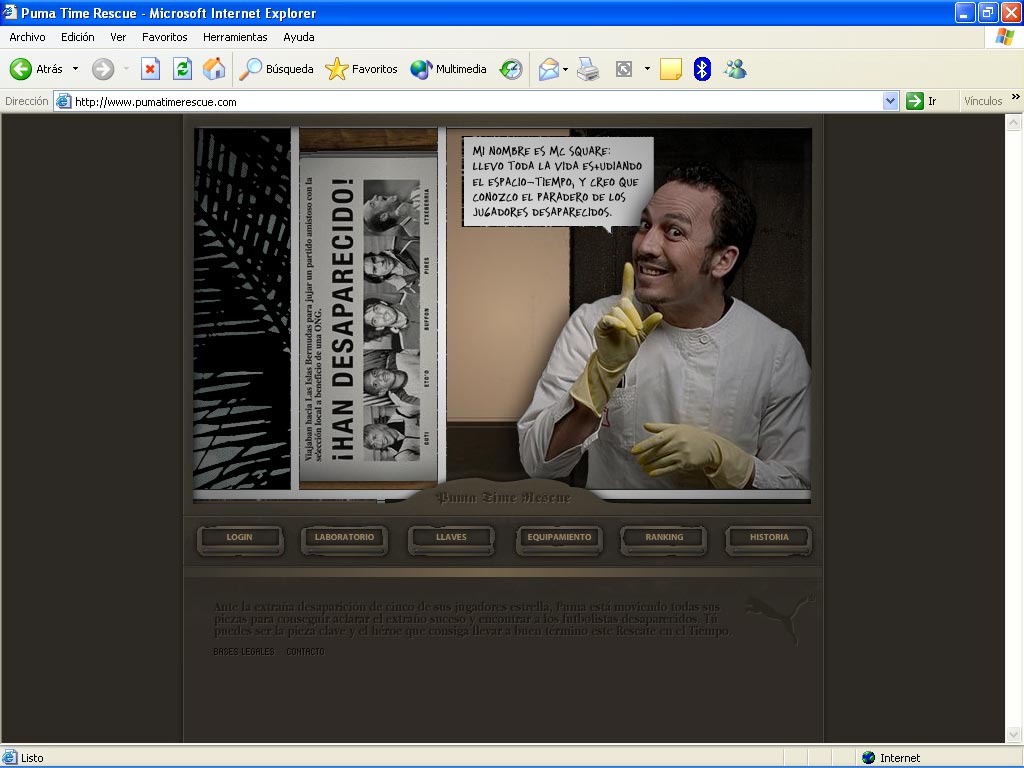Screen dimensions: 1024x768
Task: Open the Favoritos star toolbar button
Action: (361, 69)
